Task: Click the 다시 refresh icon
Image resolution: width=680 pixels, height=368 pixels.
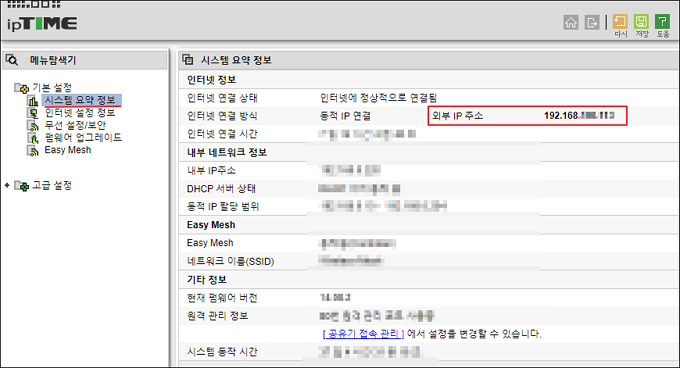Action: tap(620, 22)
